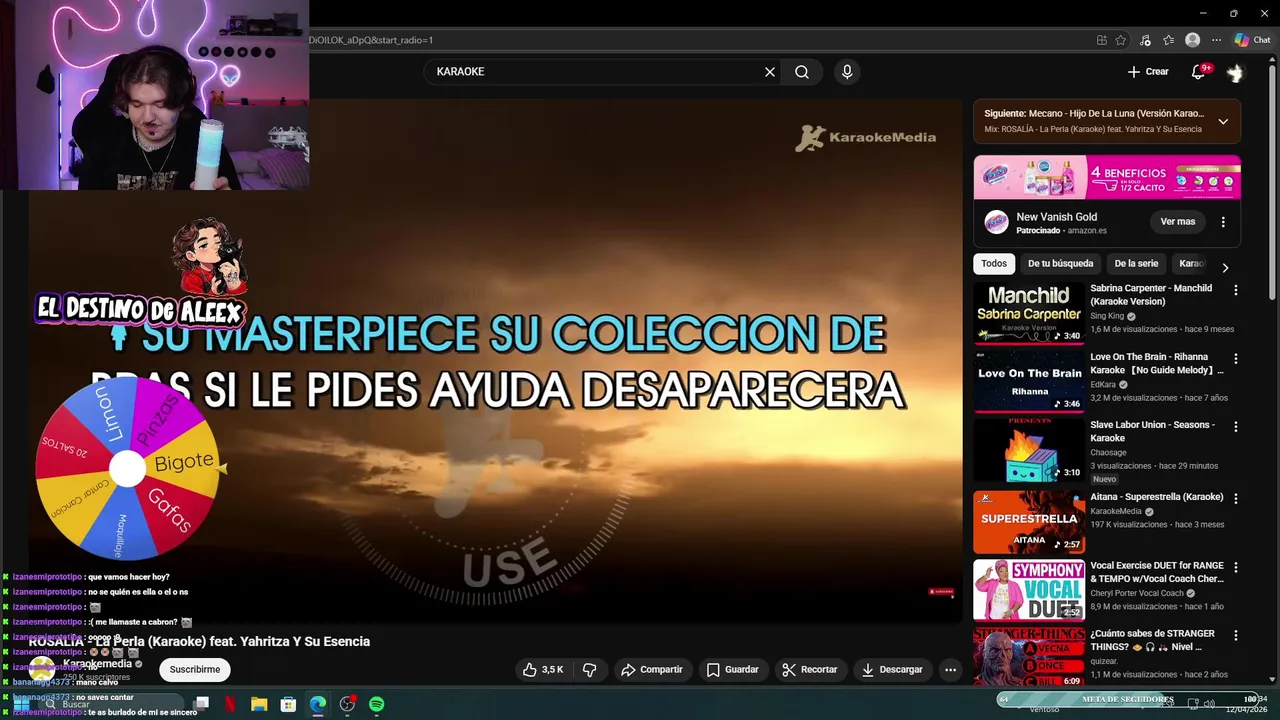
Task: Click Aitana - Superestrella (Karaoke) title
Action: 1157,497
